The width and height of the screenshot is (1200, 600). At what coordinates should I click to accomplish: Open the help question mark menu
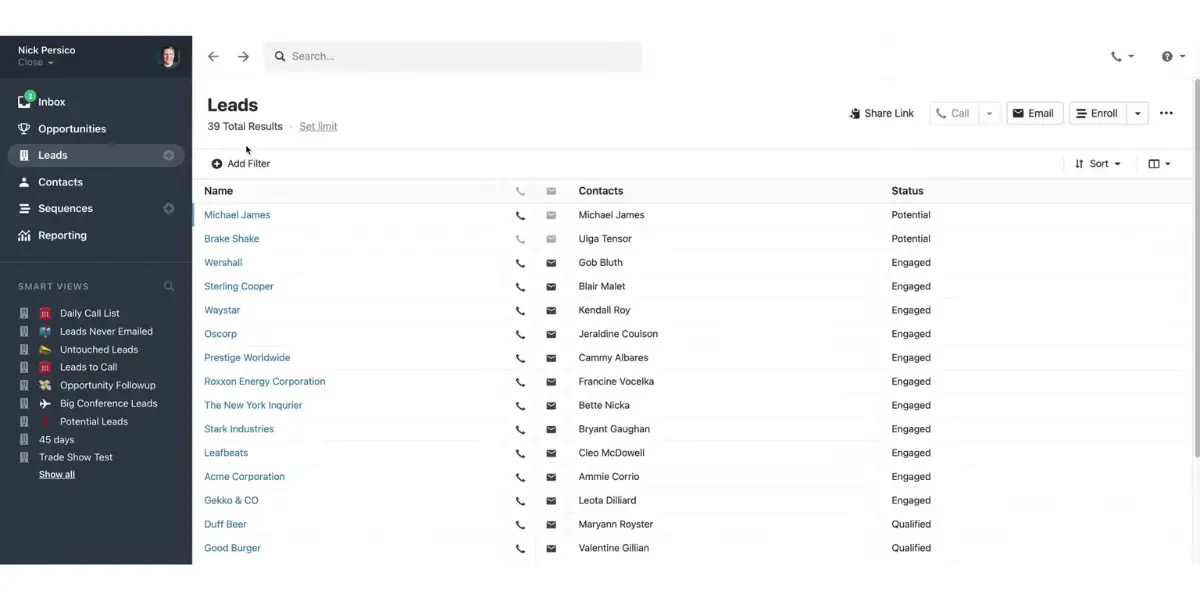point(1173,57)
